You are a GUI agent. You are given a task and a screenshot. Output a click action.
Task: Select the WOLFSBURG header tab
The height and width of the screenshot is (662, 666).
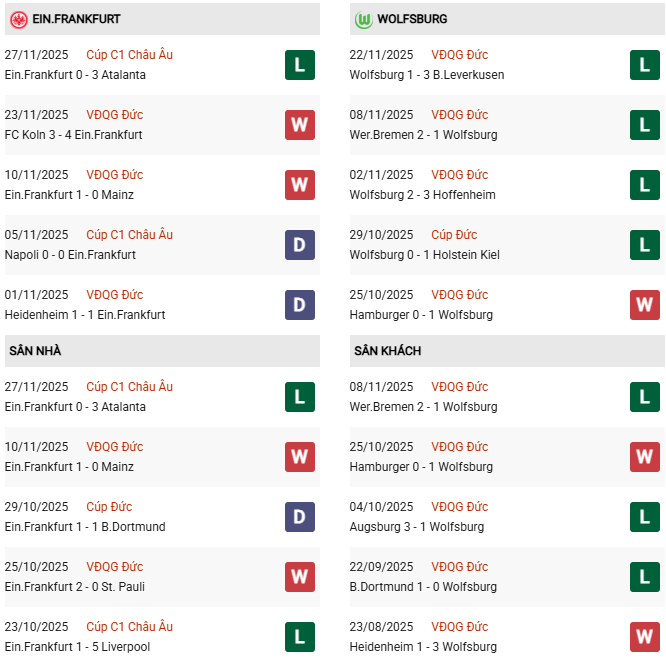click(412, 19)
